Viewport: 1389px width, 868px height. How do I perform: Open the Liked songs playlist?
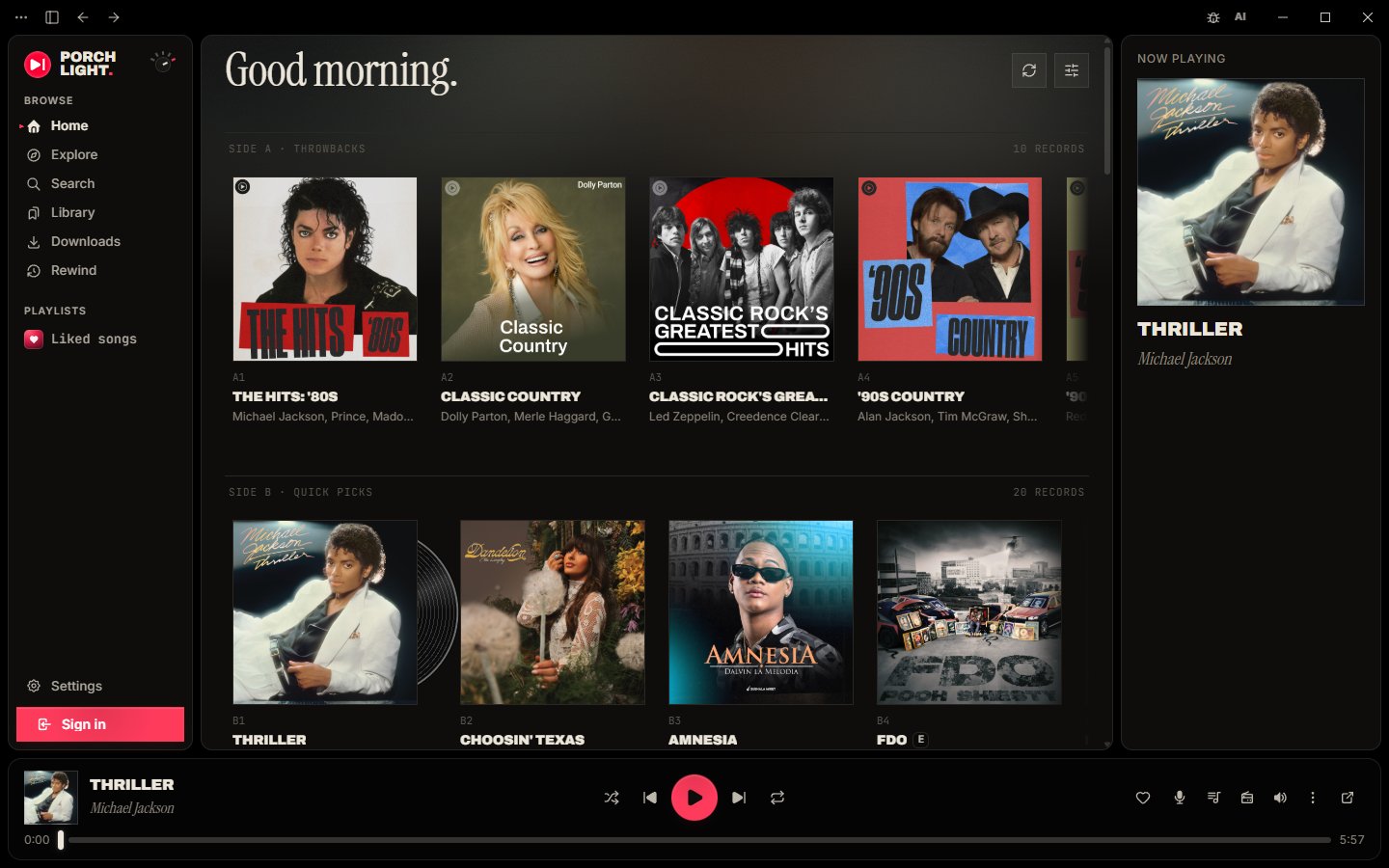100,339
